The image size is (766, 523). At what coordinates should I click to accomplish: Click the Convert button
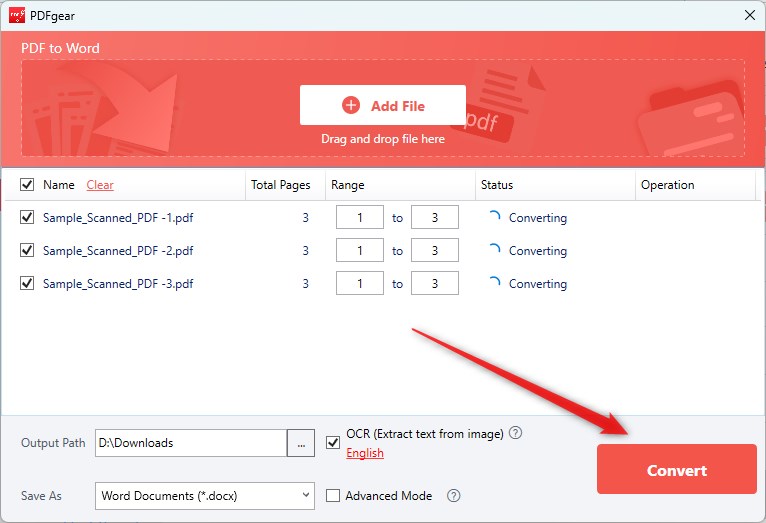click(x=677, y=469)
